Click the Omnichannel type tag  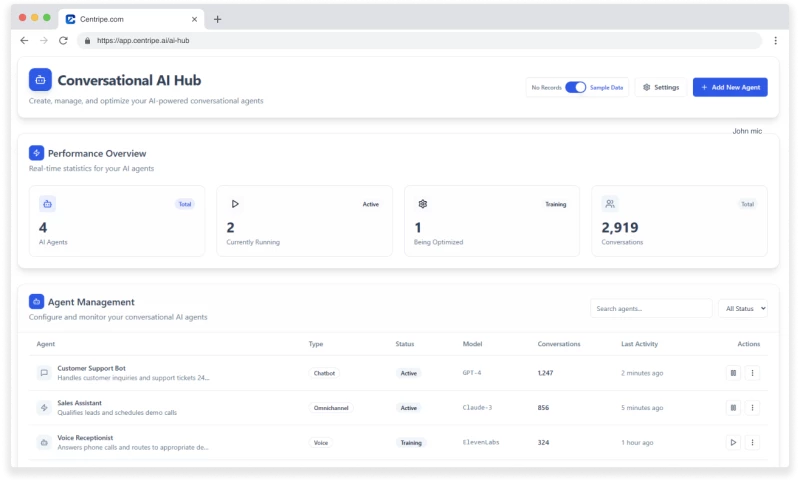click(331, 408)
